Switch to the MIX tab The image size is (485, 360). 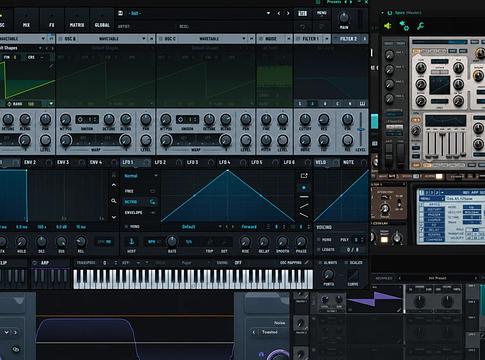tap(26, 21)
